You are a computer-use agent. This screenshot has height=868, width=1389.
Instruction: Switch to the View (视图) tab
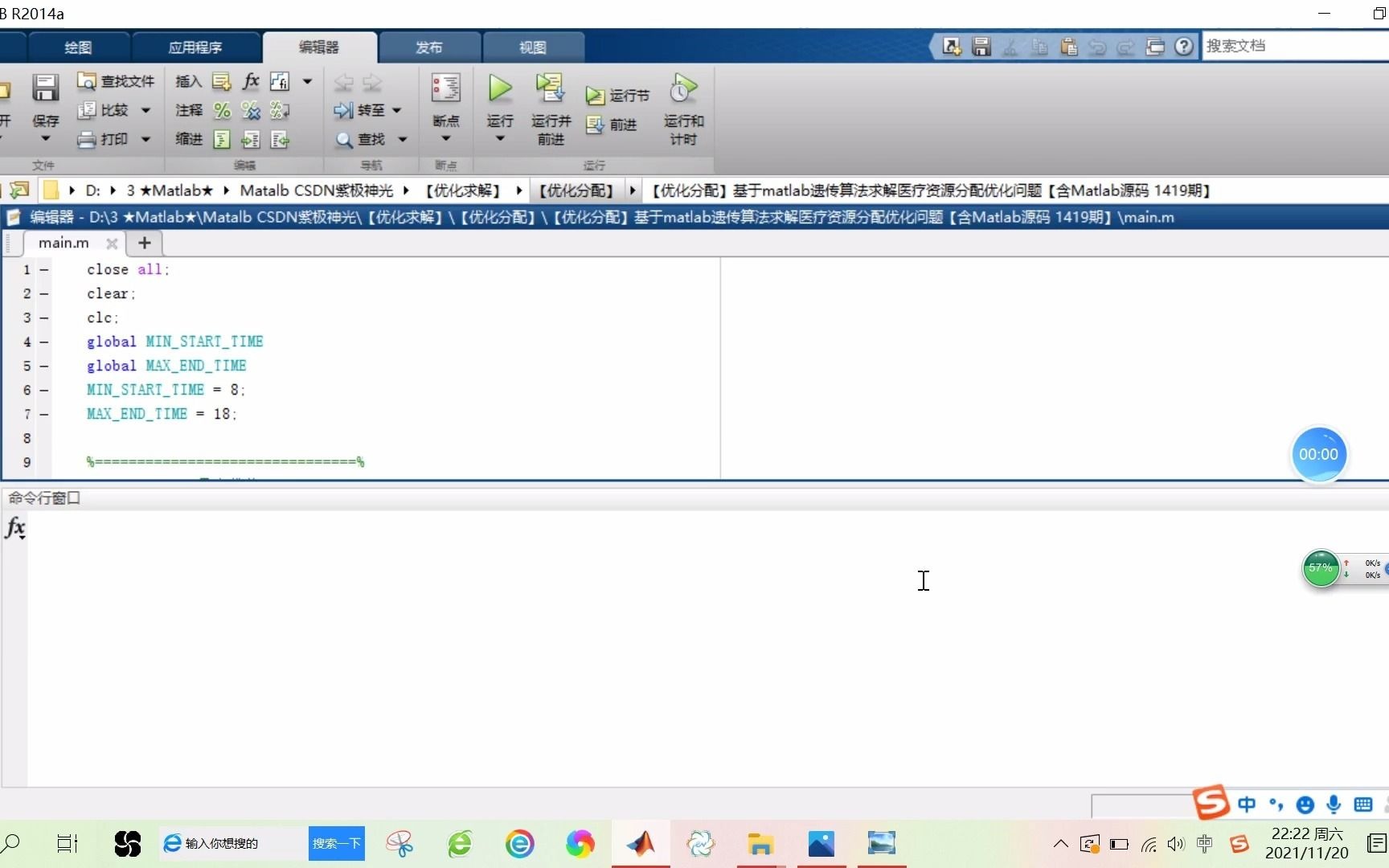click(x=532, y=47)
